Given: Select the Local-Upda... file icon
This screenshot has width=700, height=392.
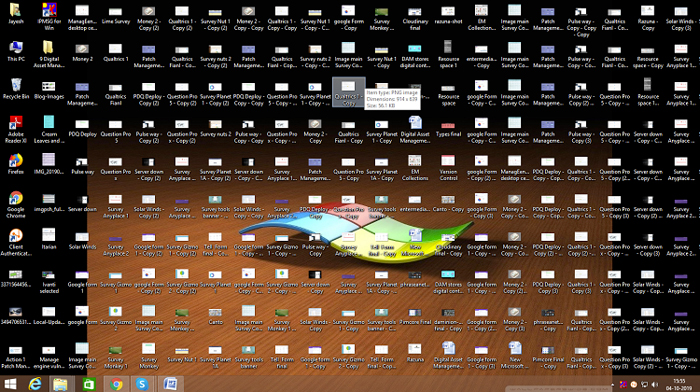Looking at the screenshot, I should click(x=49, y=315).
